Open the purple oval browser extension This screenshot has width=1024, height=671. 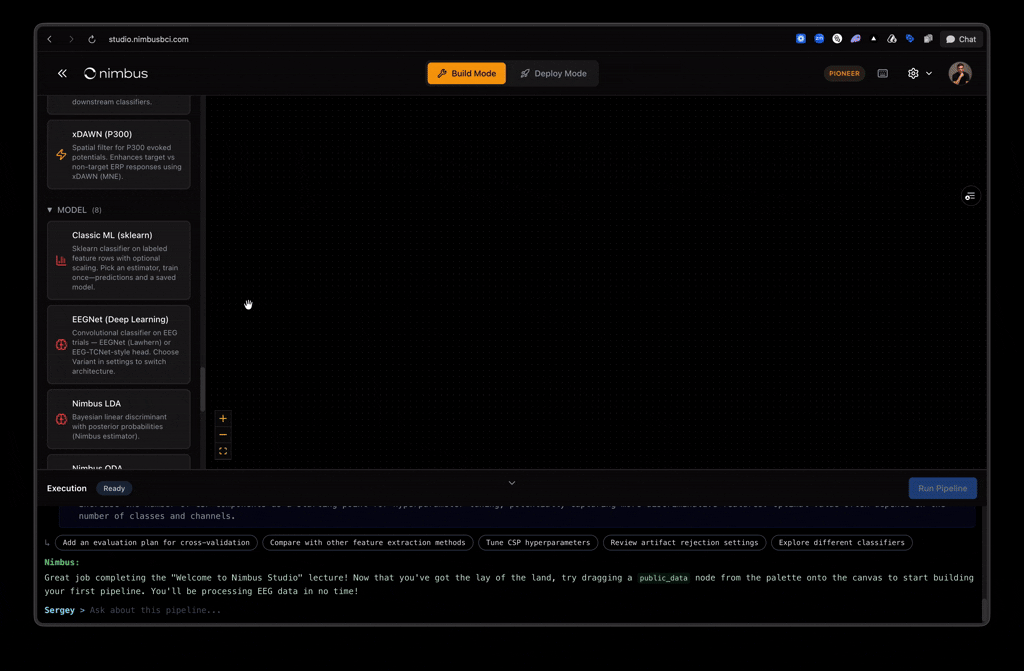click(856, 39)
